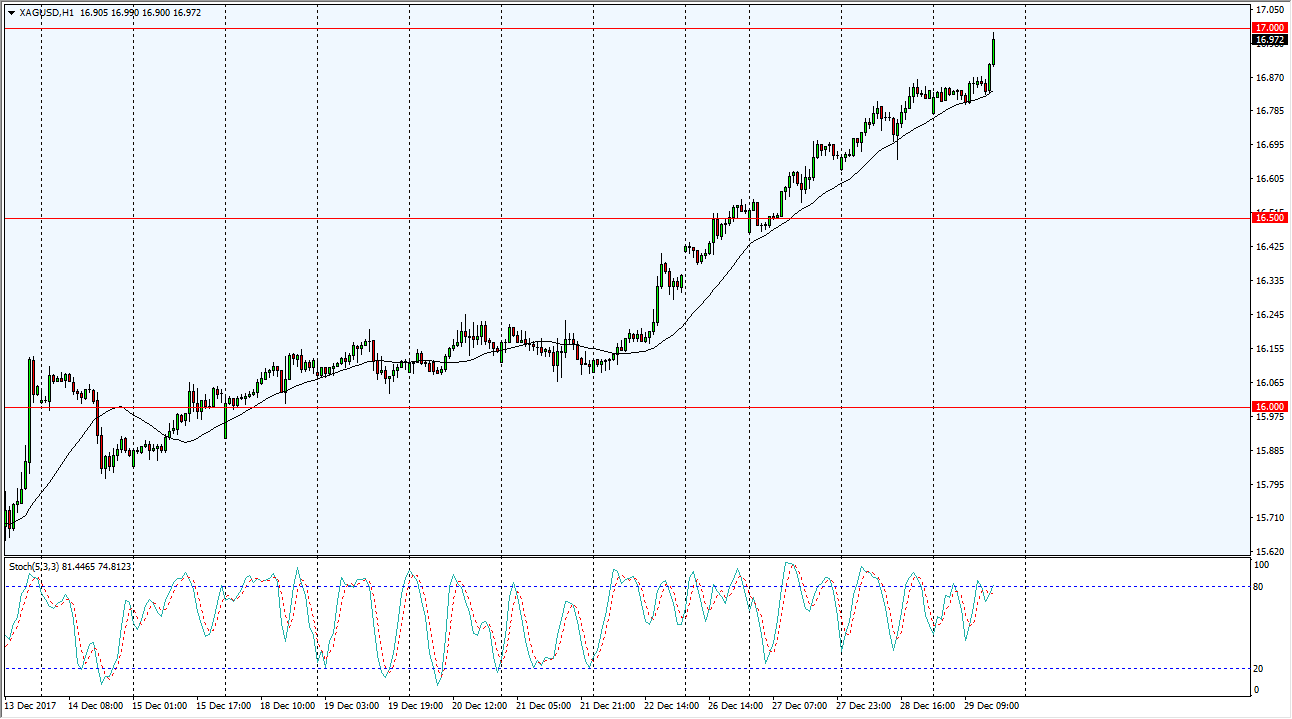Image resolution: width=1292 pixels, height=719 pixels.
Task: Click the 80 level on stochastic scale
Action: (1259, 586)
